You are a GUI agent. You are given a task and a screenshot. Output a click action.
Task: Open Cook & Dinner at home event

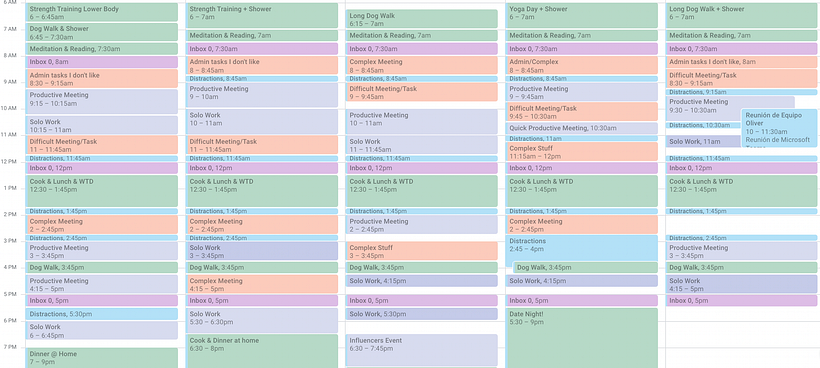(x=262, y=351)
